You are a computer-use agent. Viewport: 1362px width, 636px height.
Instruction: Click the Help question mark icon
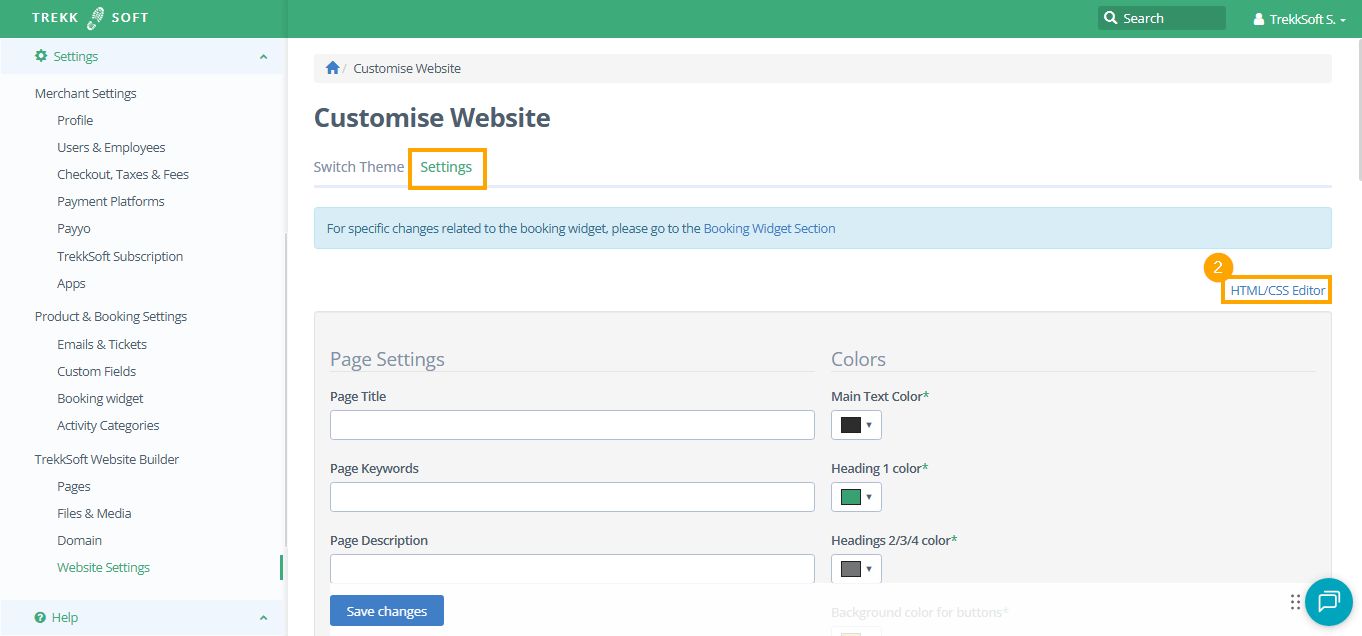pos(41,617)
